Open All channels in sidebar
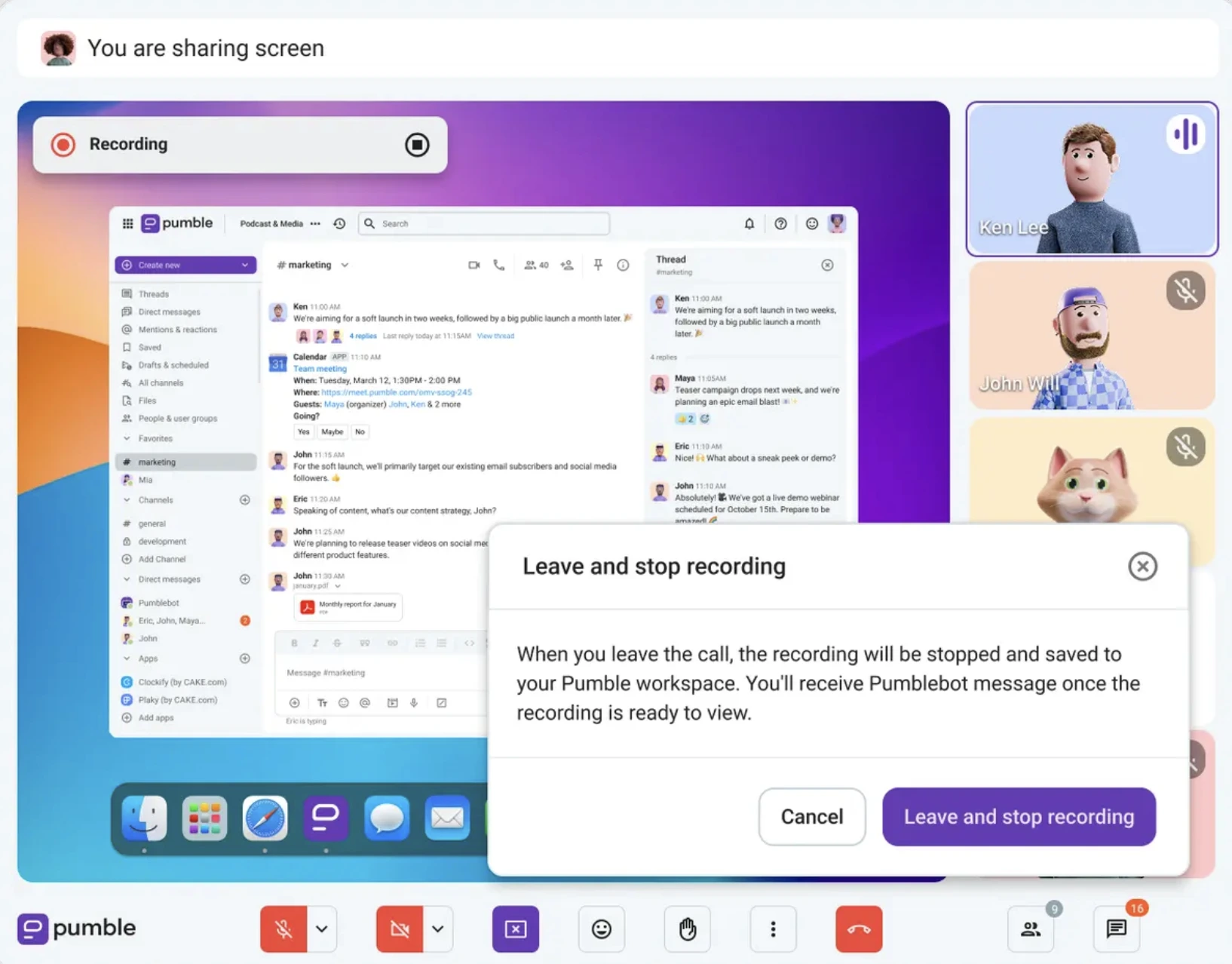This screenshot has width=1232, height=964. 161,383
